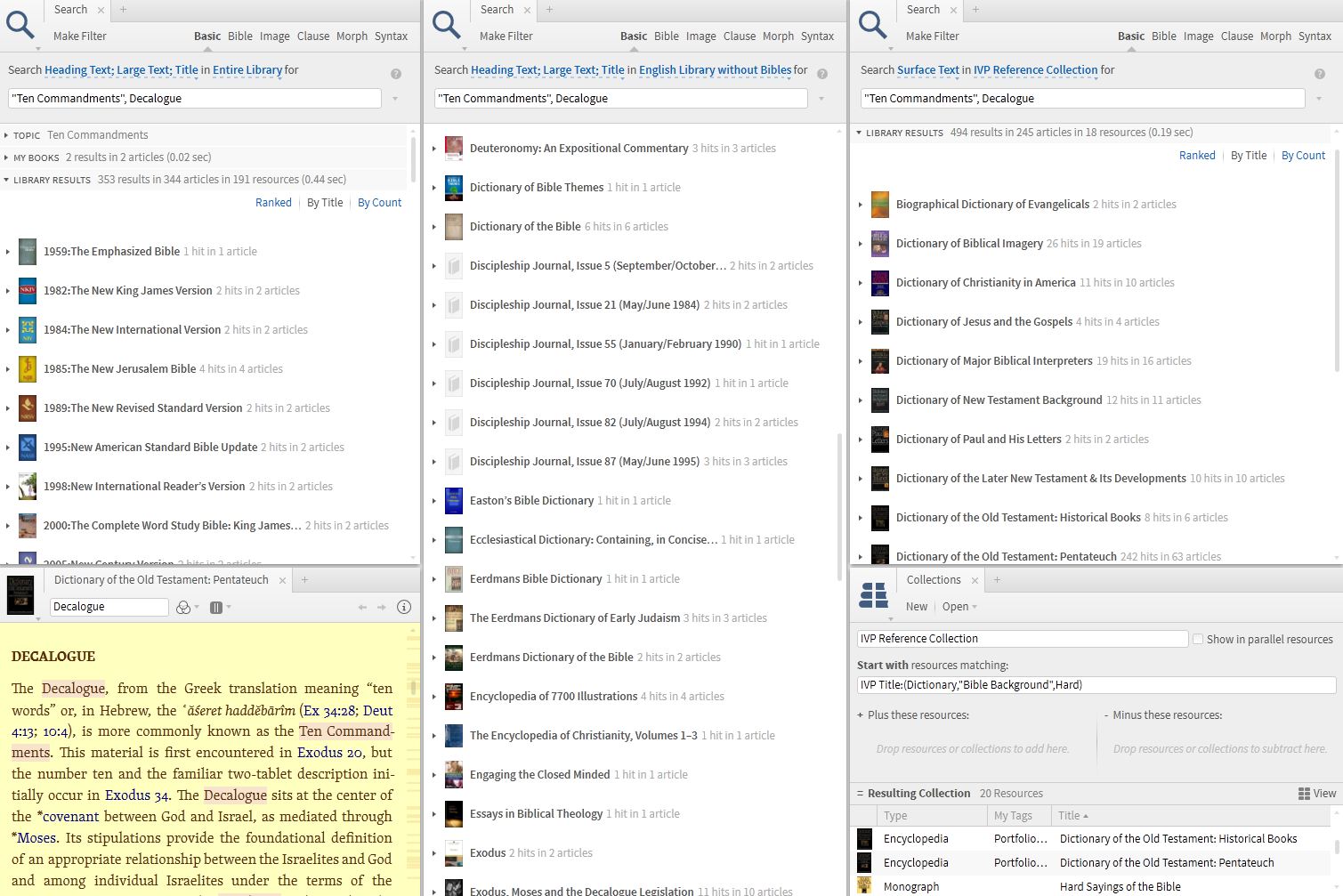
Task: Click New International Version cover thumbnail
Action: click(28, 330)
